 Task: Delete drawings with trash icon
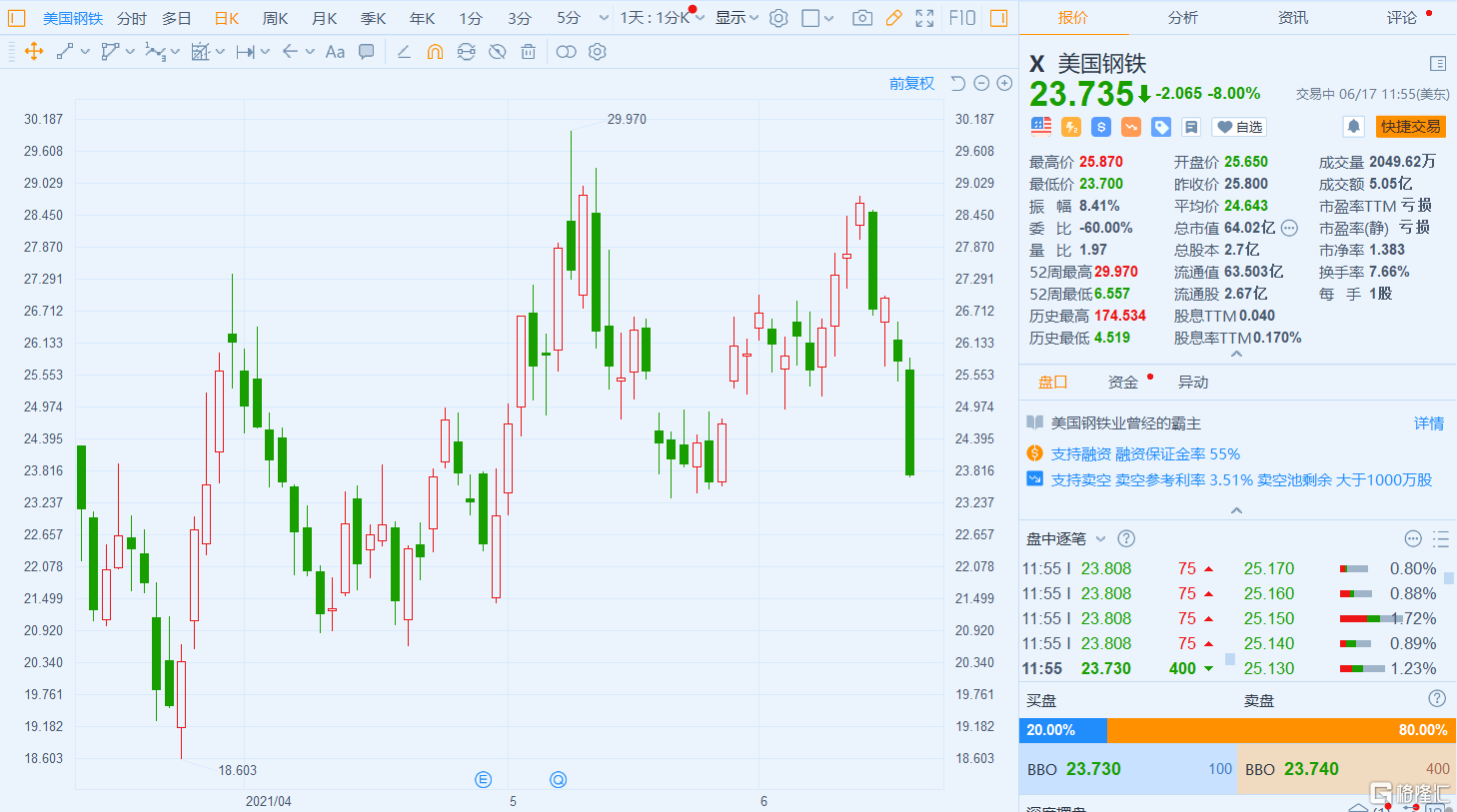click(528, 52)
